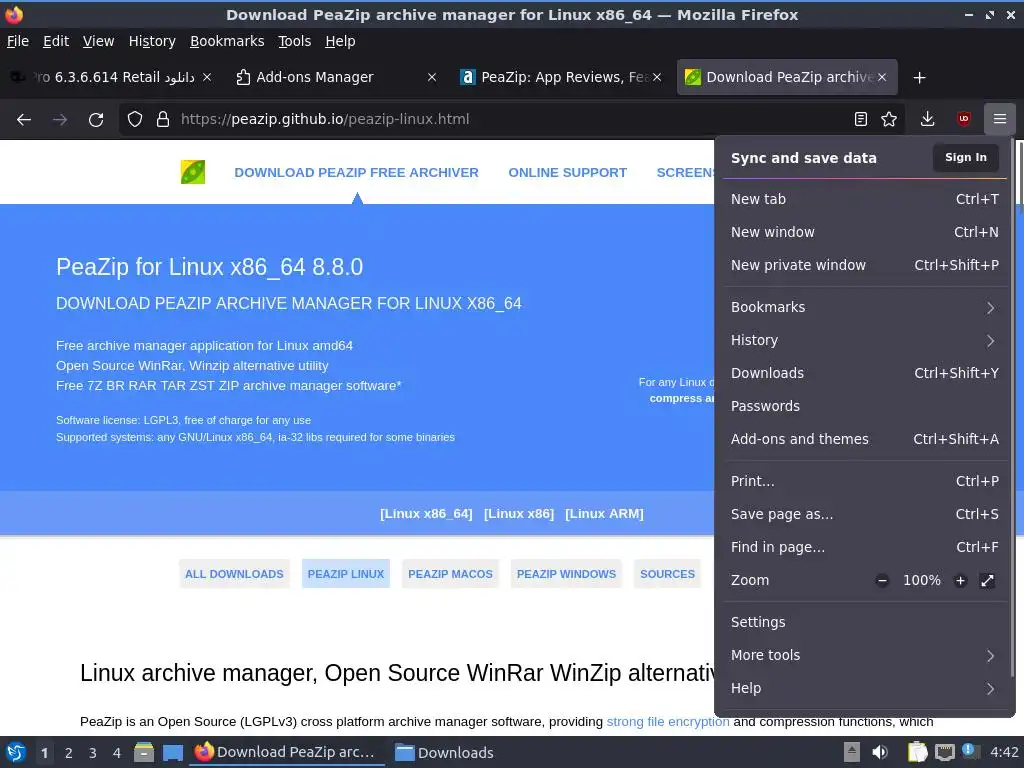Click the file manager icon in taskbar
This screenshot has width=1024, height=768.
[x=144, y=752]
